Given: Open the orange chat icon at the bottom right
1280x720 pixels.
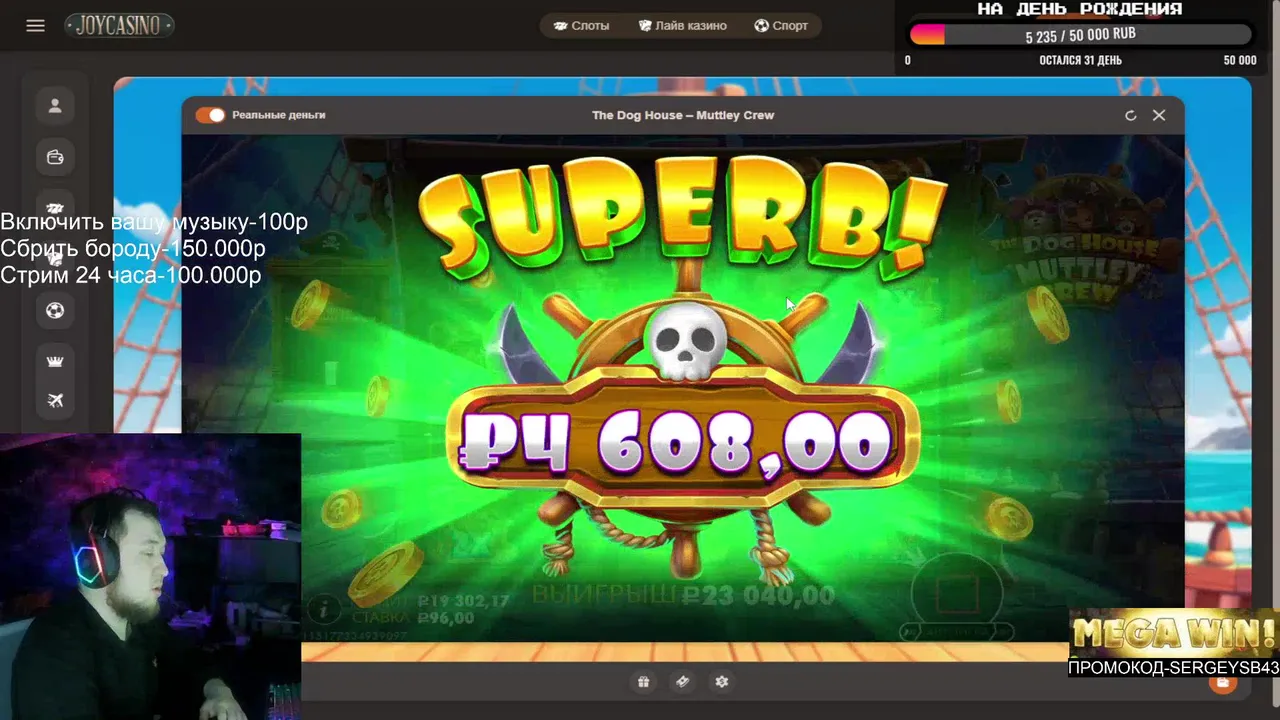Looking at the screenshot, I should tap(1222, 683).
